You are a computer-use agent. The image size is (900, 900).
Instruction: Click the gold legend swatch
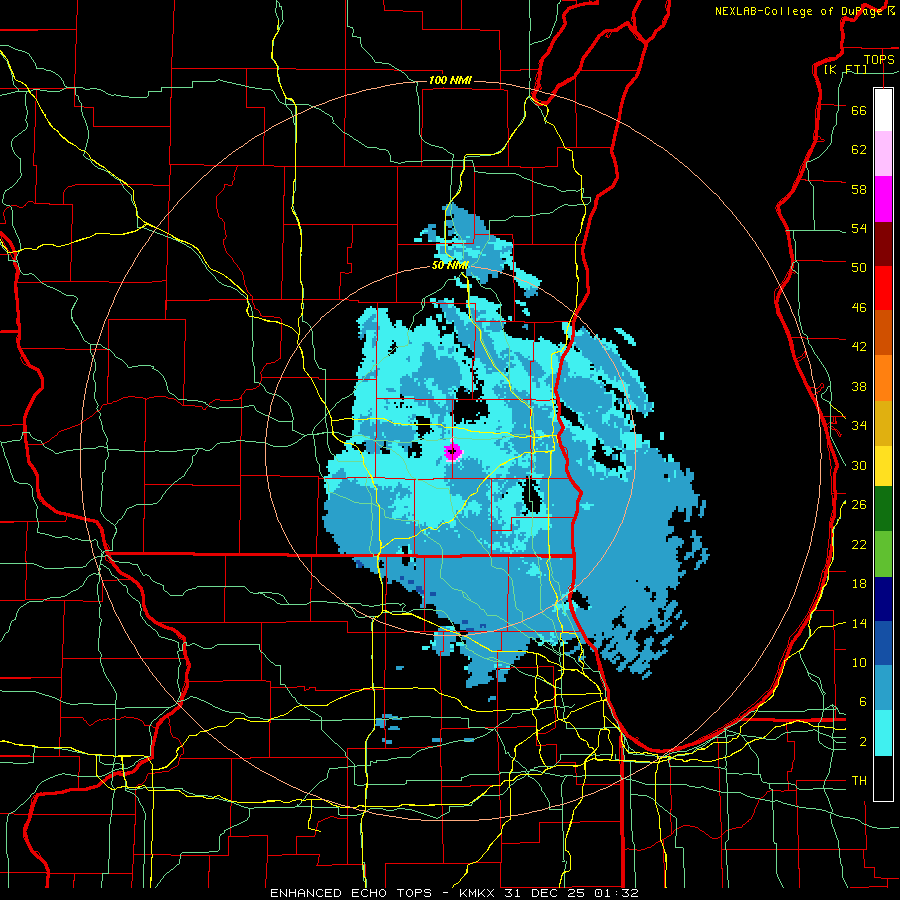[883, 424]
